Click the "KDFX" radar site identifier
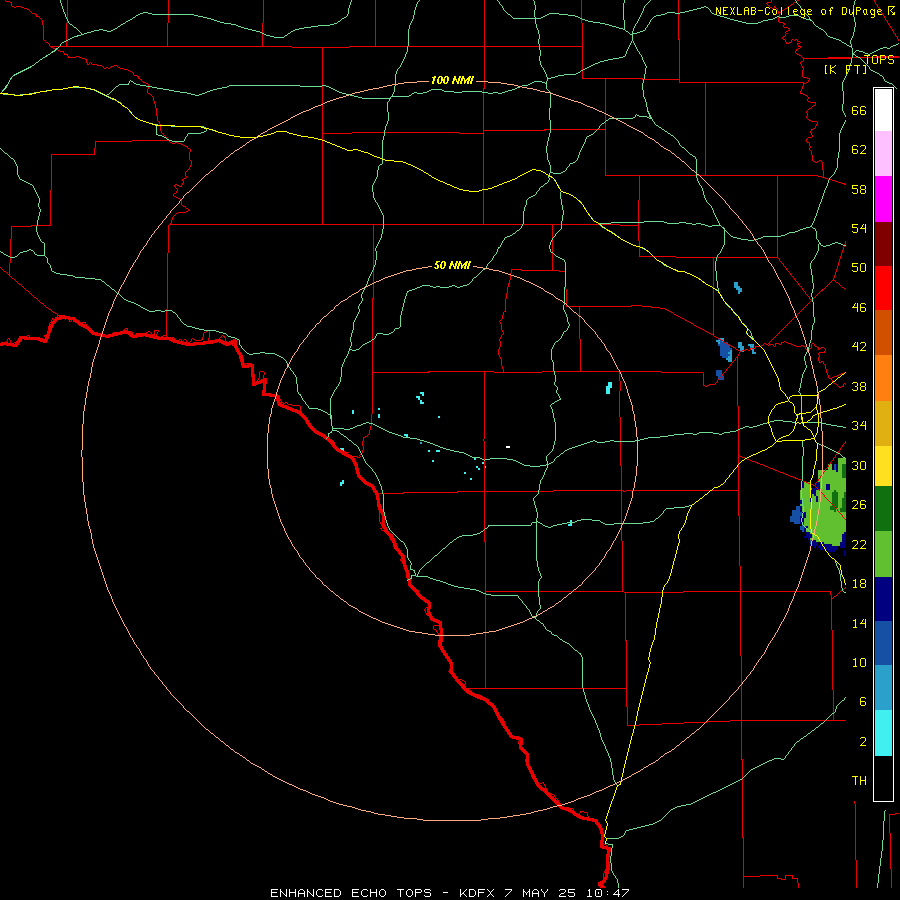Image resolution: width=900 pixels, height=900 pixels. pyautogui.click(x=478, y=893)
